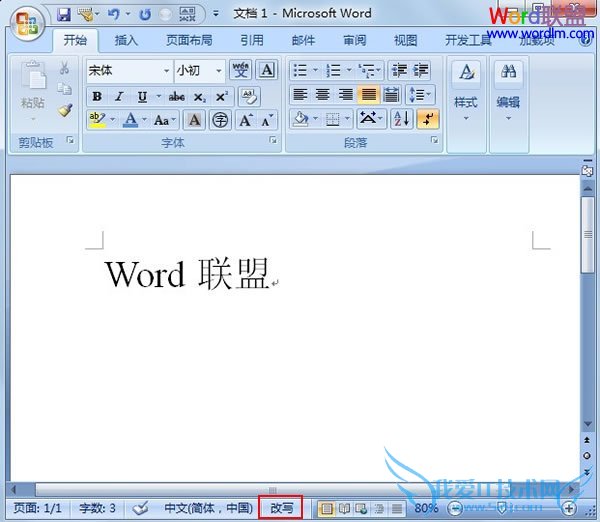Click zoom level 80%
This screenshot has width=600, height=522.
[x=426, y=508]
